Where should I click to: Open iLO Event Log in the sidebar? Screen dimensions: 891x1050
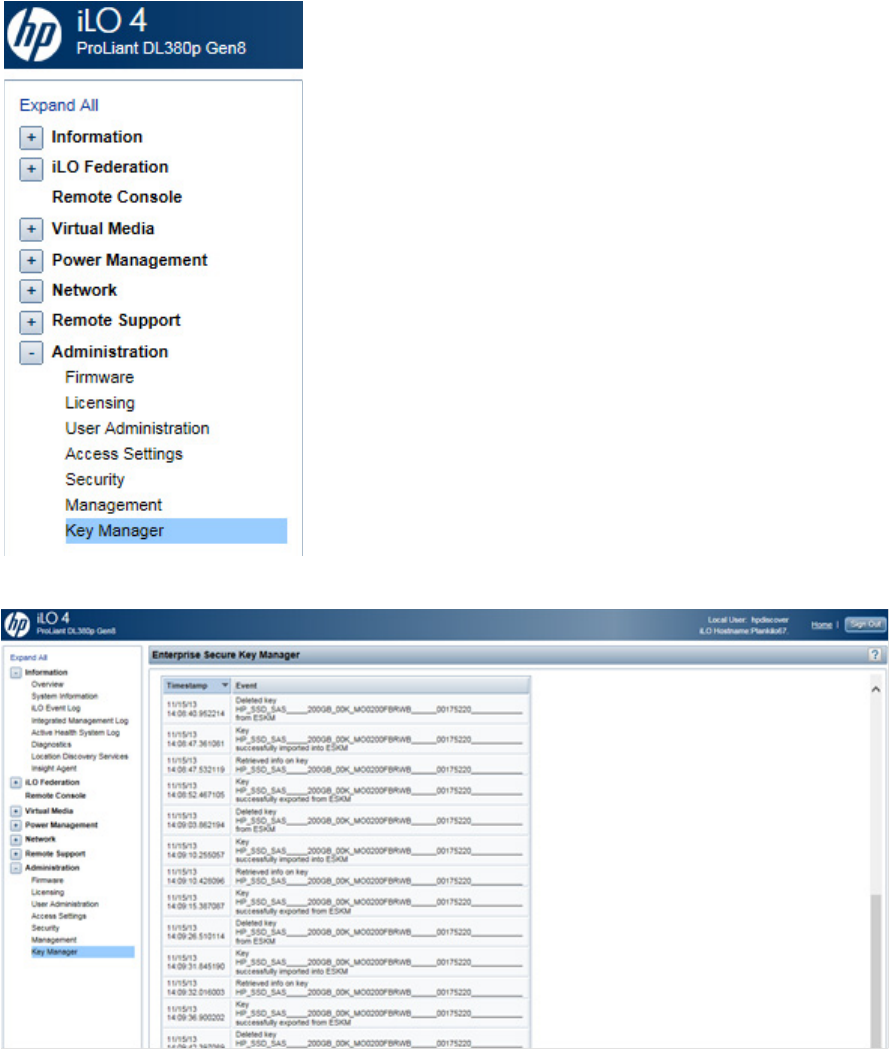pos(56,708)
